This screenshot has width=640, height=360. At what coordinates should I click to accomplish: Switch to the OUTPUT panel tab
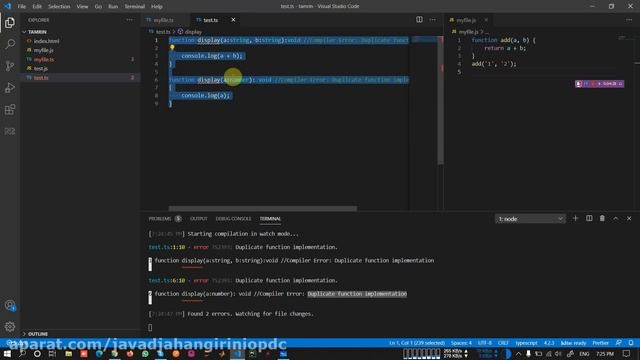tap(199, 219)
